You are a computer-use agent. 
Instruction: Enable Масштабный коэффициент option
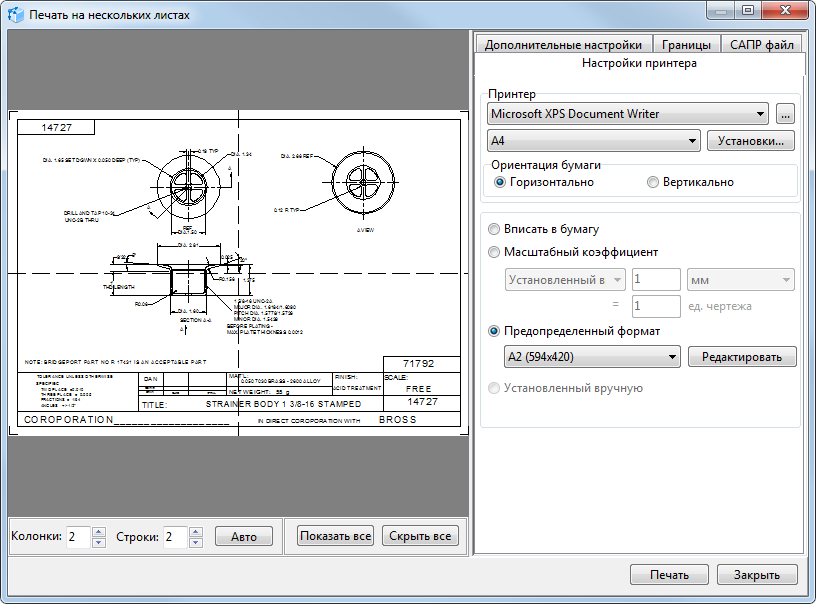(493, 252)
